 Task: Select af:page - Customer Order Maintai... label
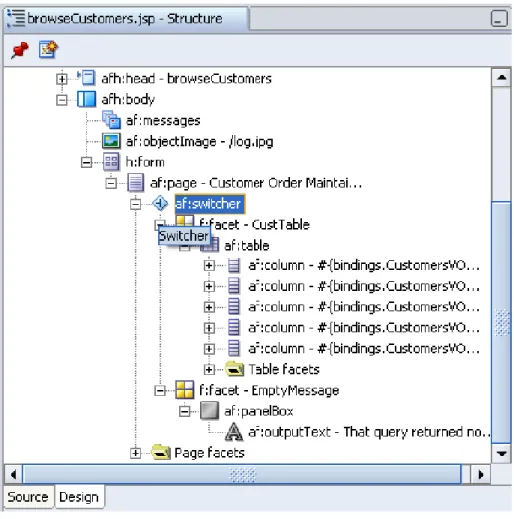[x=256, y=183]
